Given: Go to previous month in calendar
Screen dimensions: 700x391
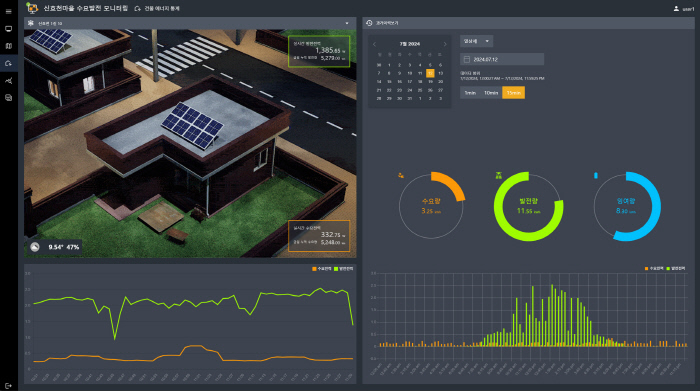Looking at the screenshot, I should [x=375, y=44].
